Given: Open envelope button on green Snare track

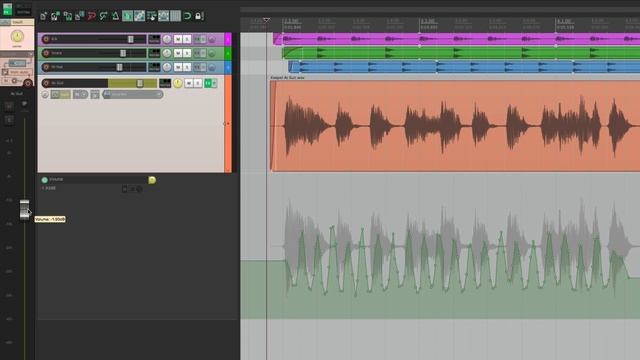Looking at the screenshot, I should click(x=212, y=53).
